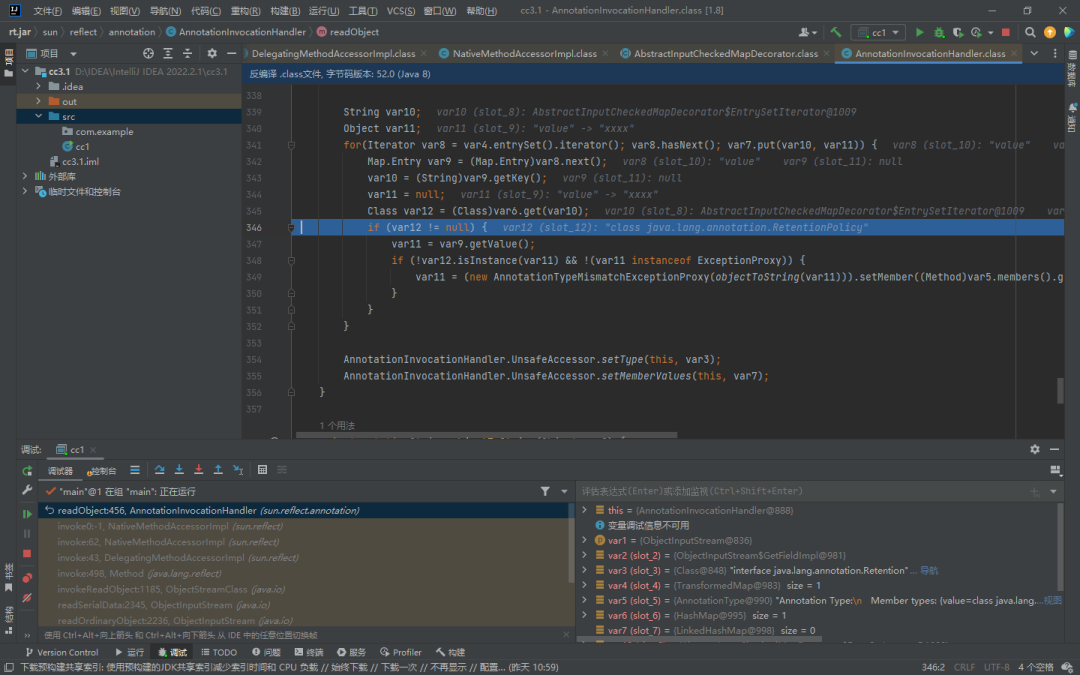Click the 导航 link on var3
This screenshot has height=675, width=1080.
928,570
